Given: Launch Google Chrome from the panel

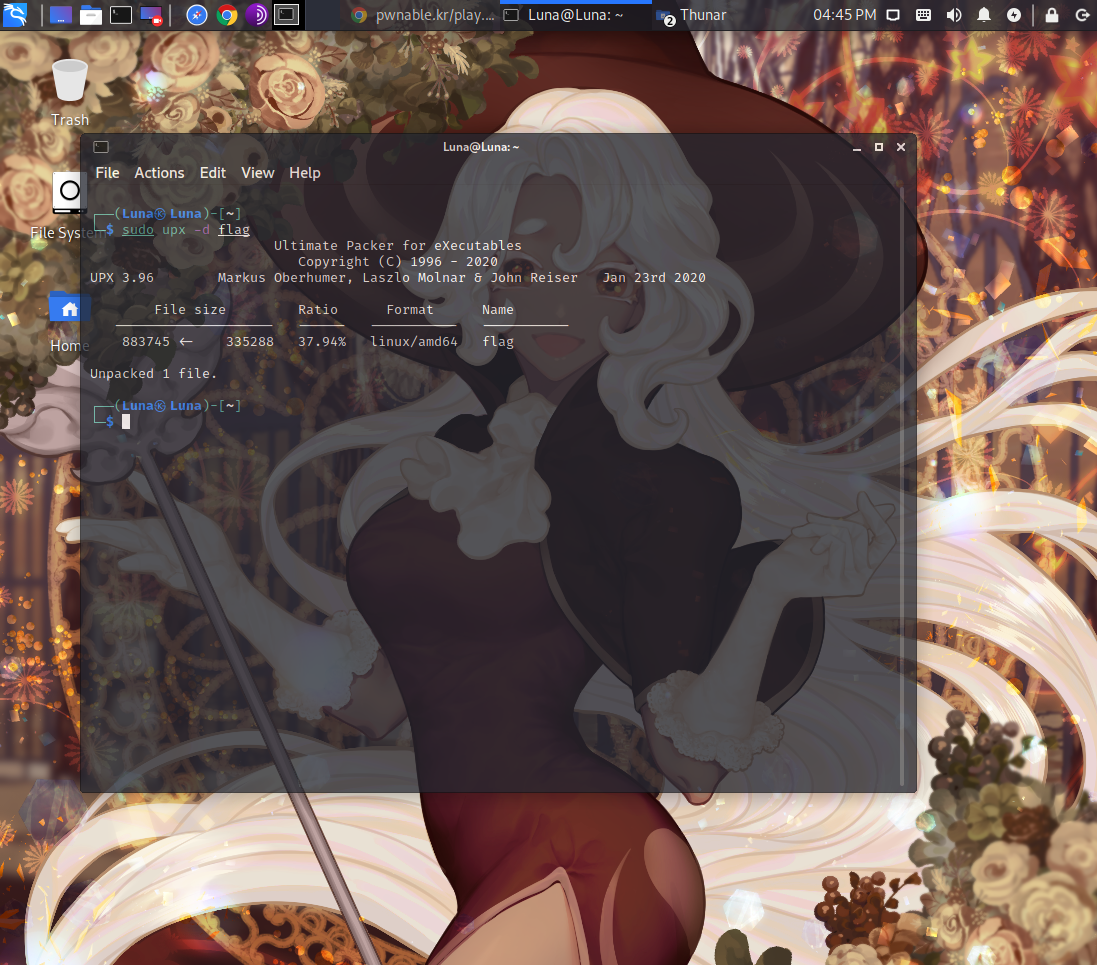Looking at the screenshot, I should coord(227,15).
